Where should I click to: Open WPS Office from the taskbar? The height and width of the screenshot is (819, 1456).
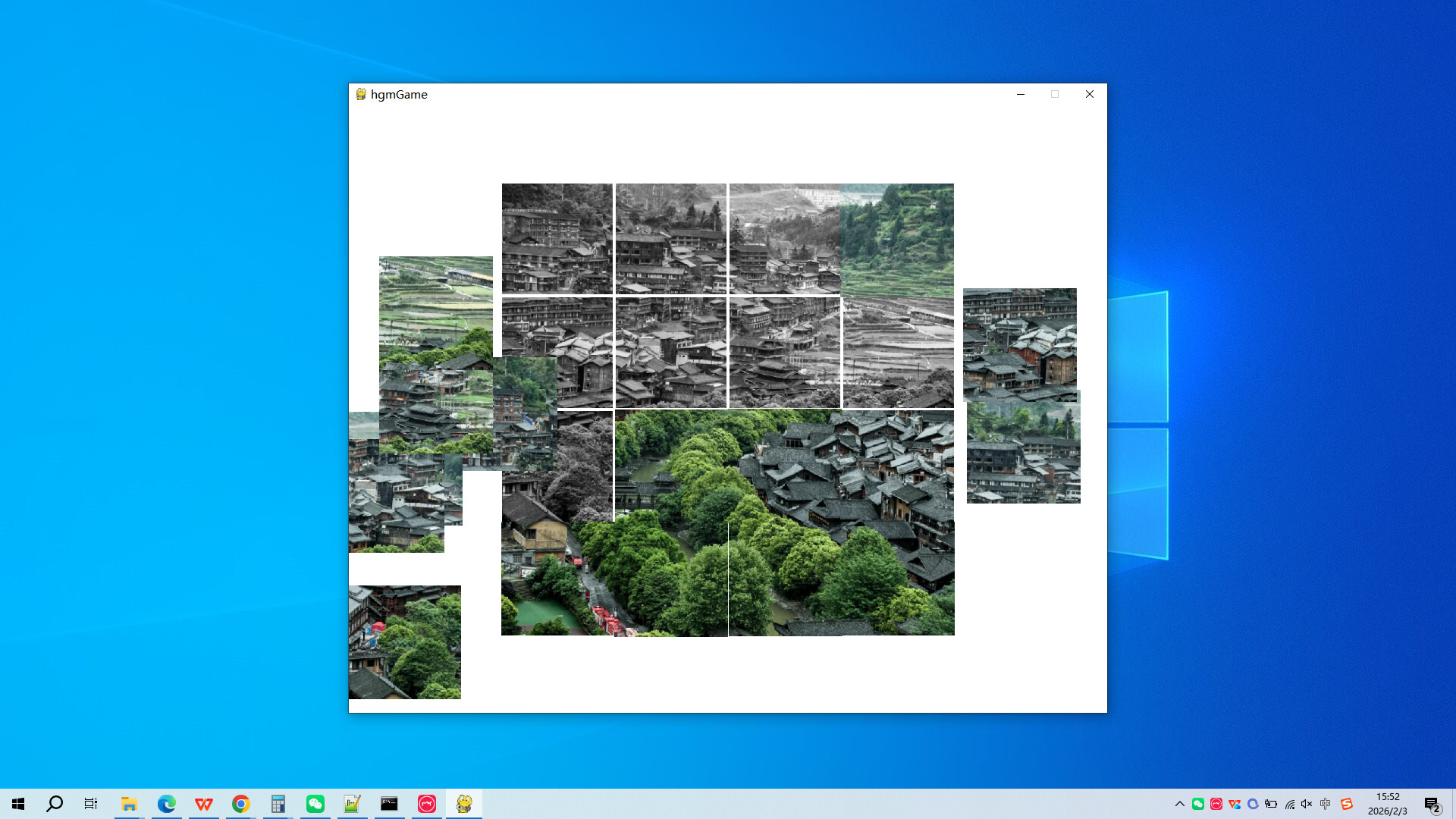[203, 803]
